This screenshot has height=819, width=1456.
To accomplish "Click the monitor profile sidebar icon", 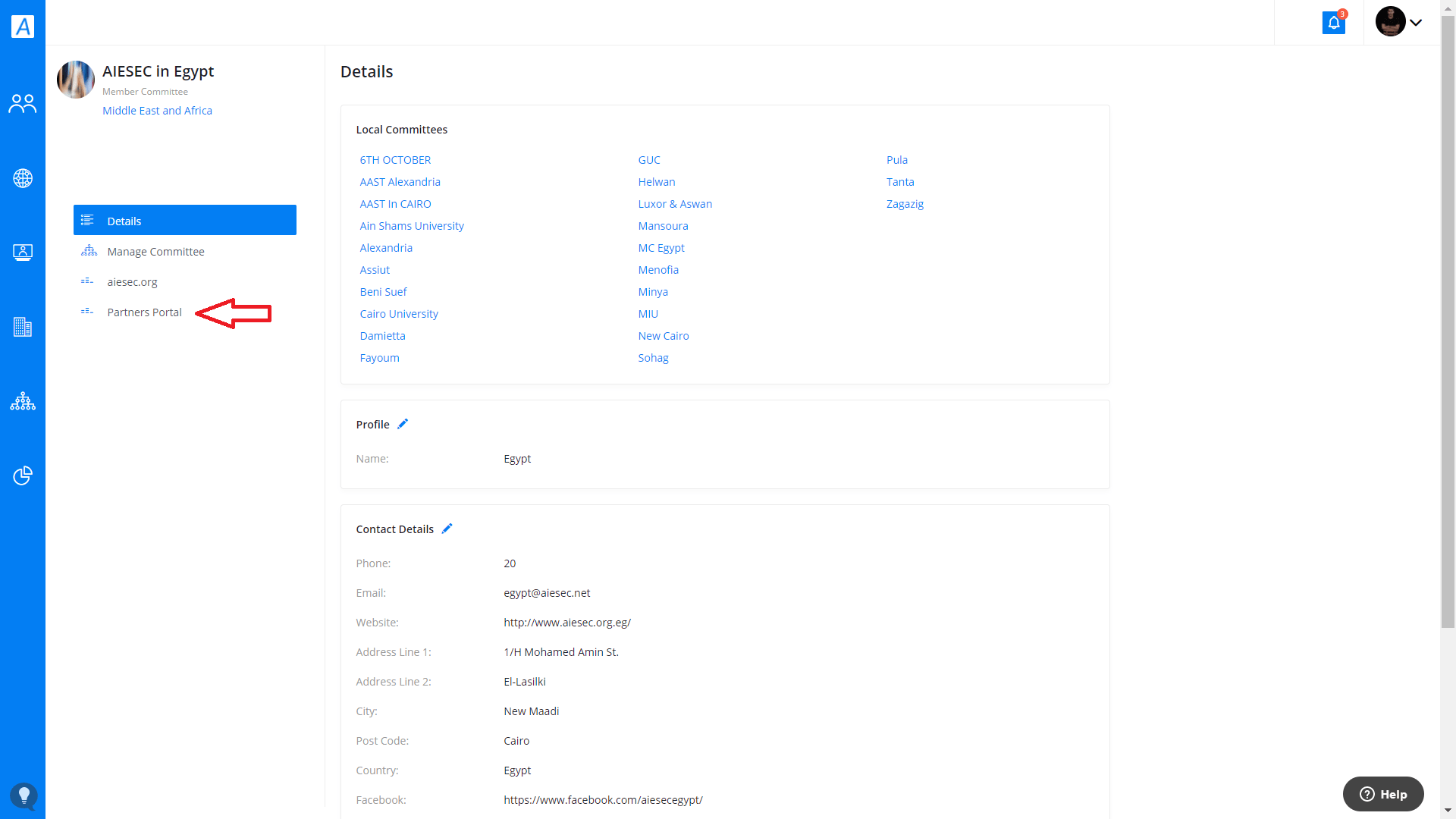I will (x=23, y=253).
